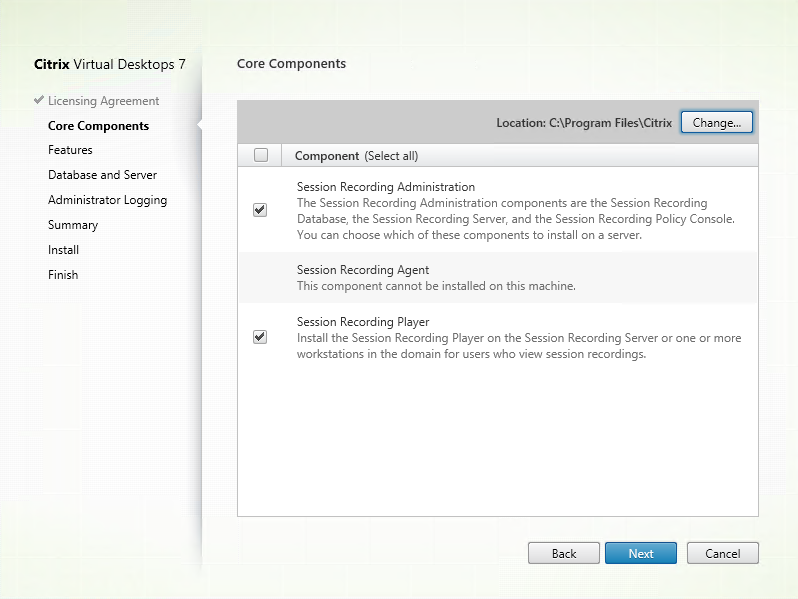
Task: Click the Session Recording Player title
Action: click(363, 322)
